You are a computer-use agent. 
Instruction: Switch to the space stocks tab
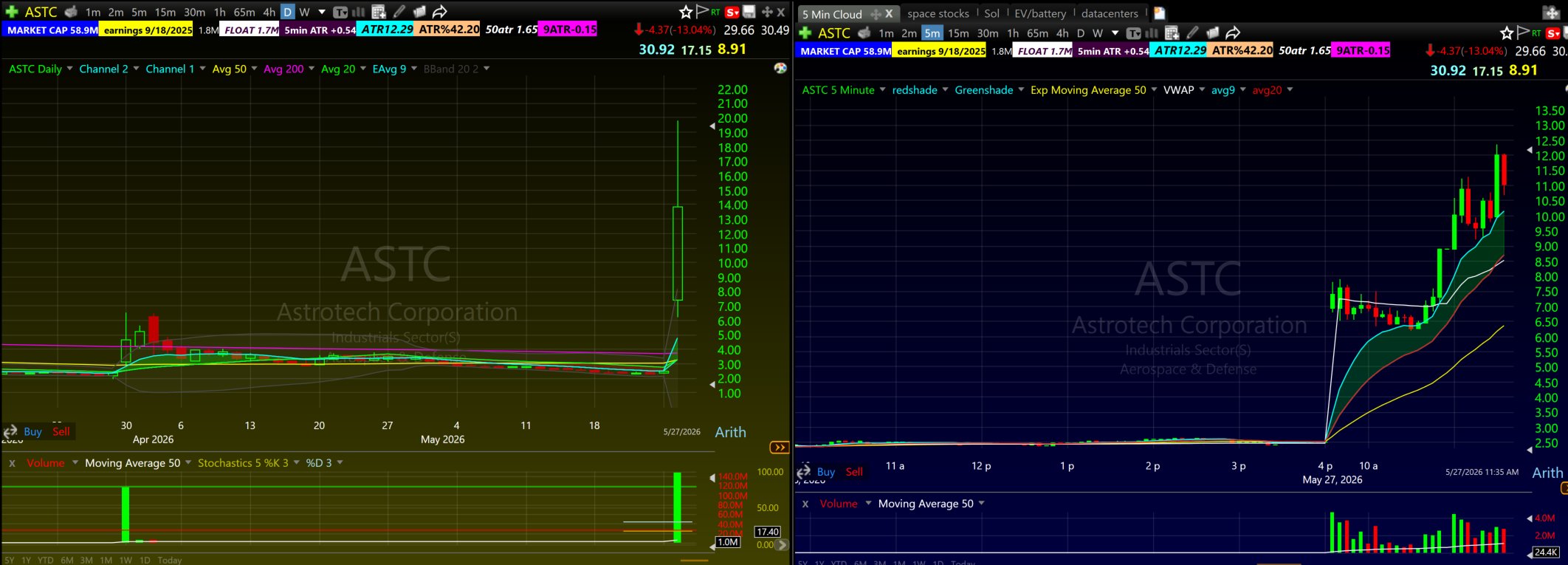[x=938, y=13]
